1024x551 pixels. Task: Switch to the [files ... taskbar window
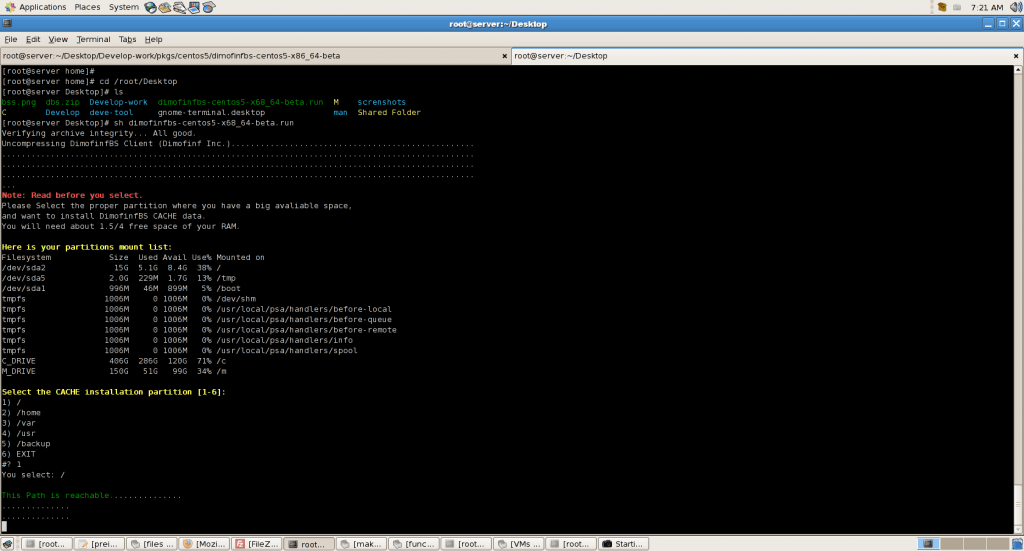pos(152,544)
